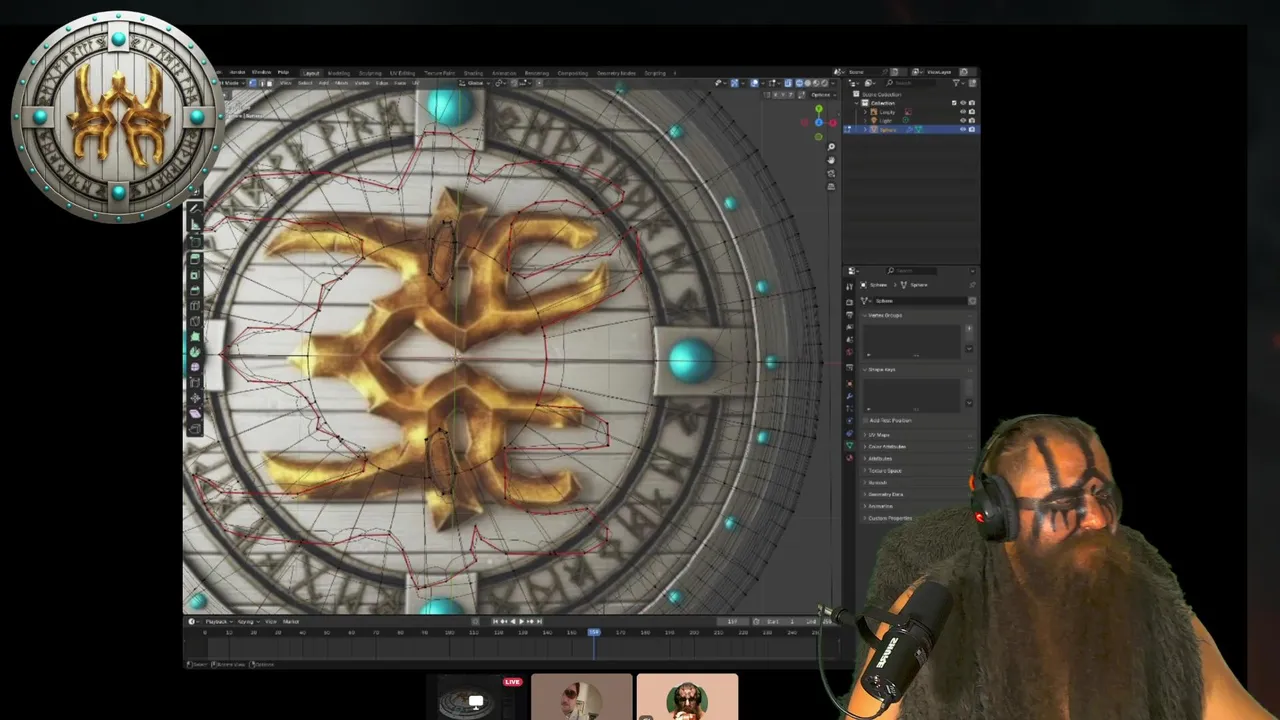Toggle X-ray display in viewport header

point(788,83)
